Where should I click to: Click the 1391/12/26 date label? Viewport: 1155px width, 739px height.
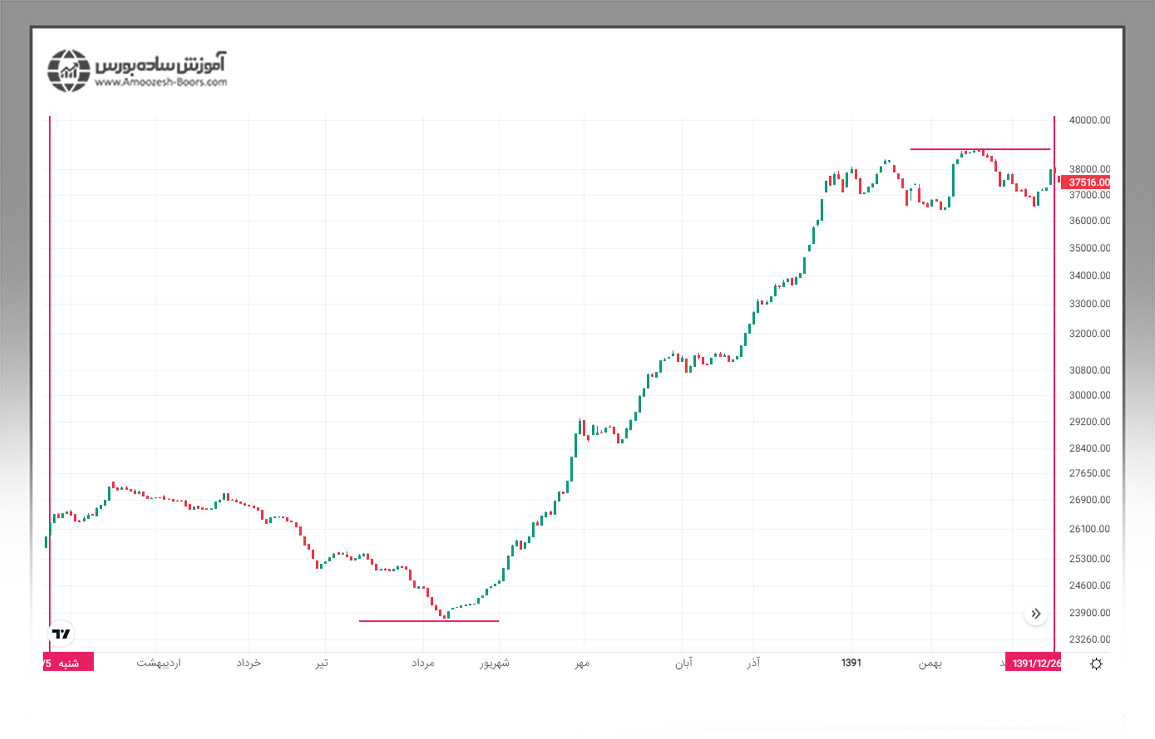[x=1037, y=663]
